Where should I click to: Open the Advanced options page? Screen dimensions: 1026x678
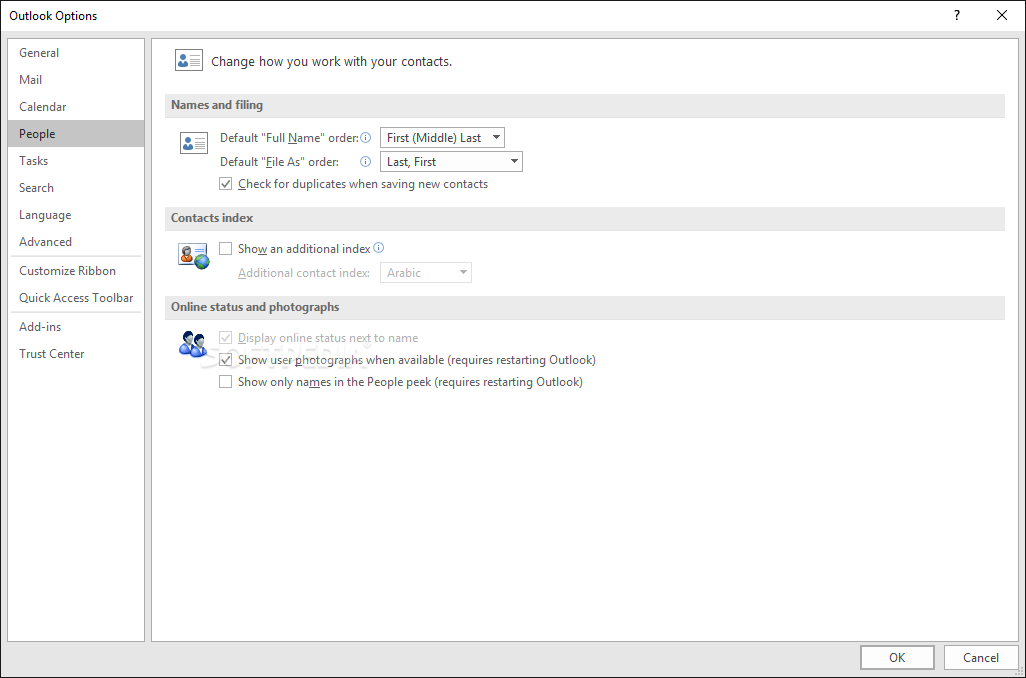point(76,241)
